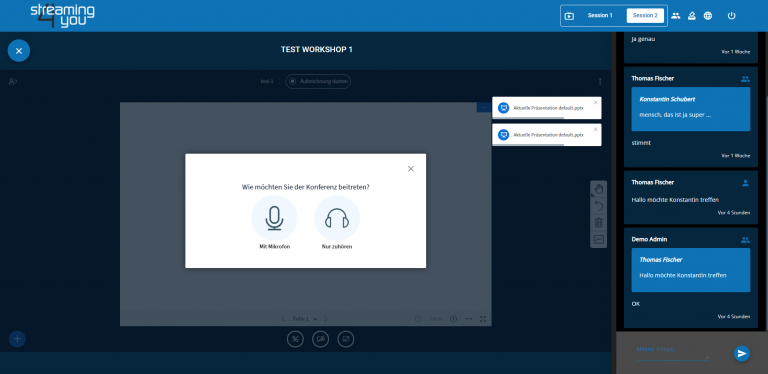Click the text 'mensch, das ist ja super ...'
This screenshot has width=768, height=374.
tap(675, 115)
